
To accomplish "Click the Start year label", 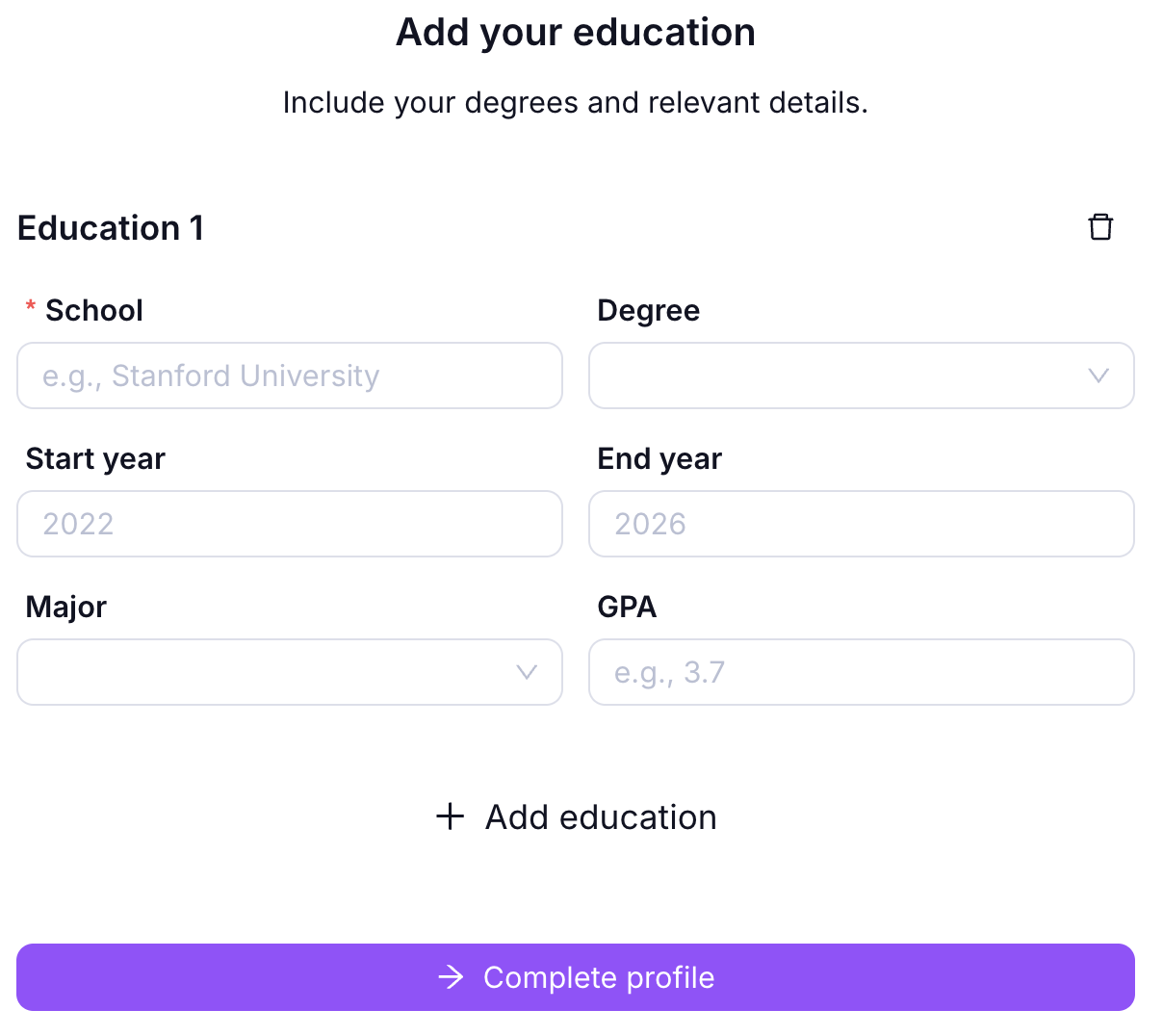I will tap(95, 458).
